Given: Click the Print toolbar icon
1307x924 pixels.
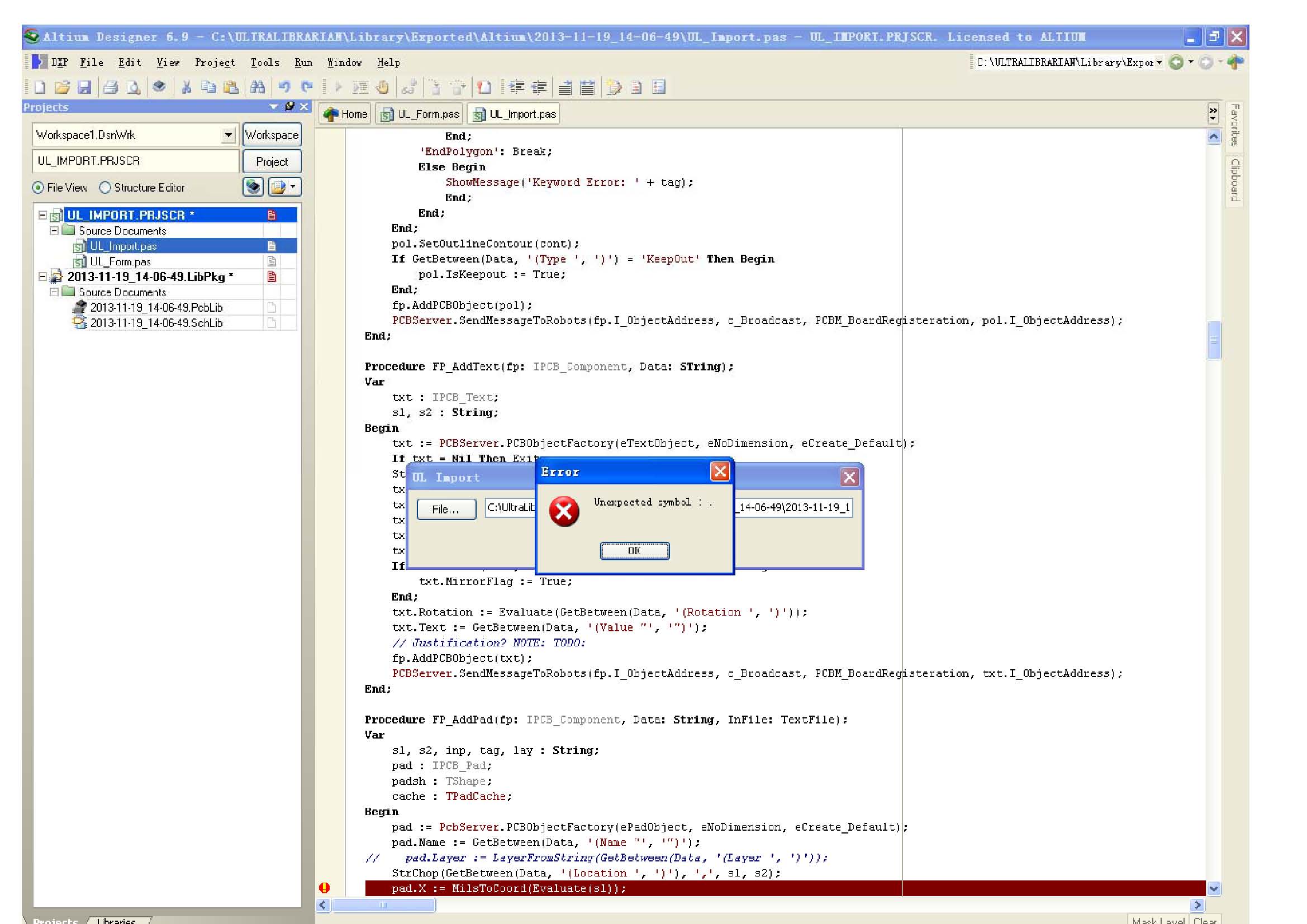Looking at the screenshot, I should [111, 87].
